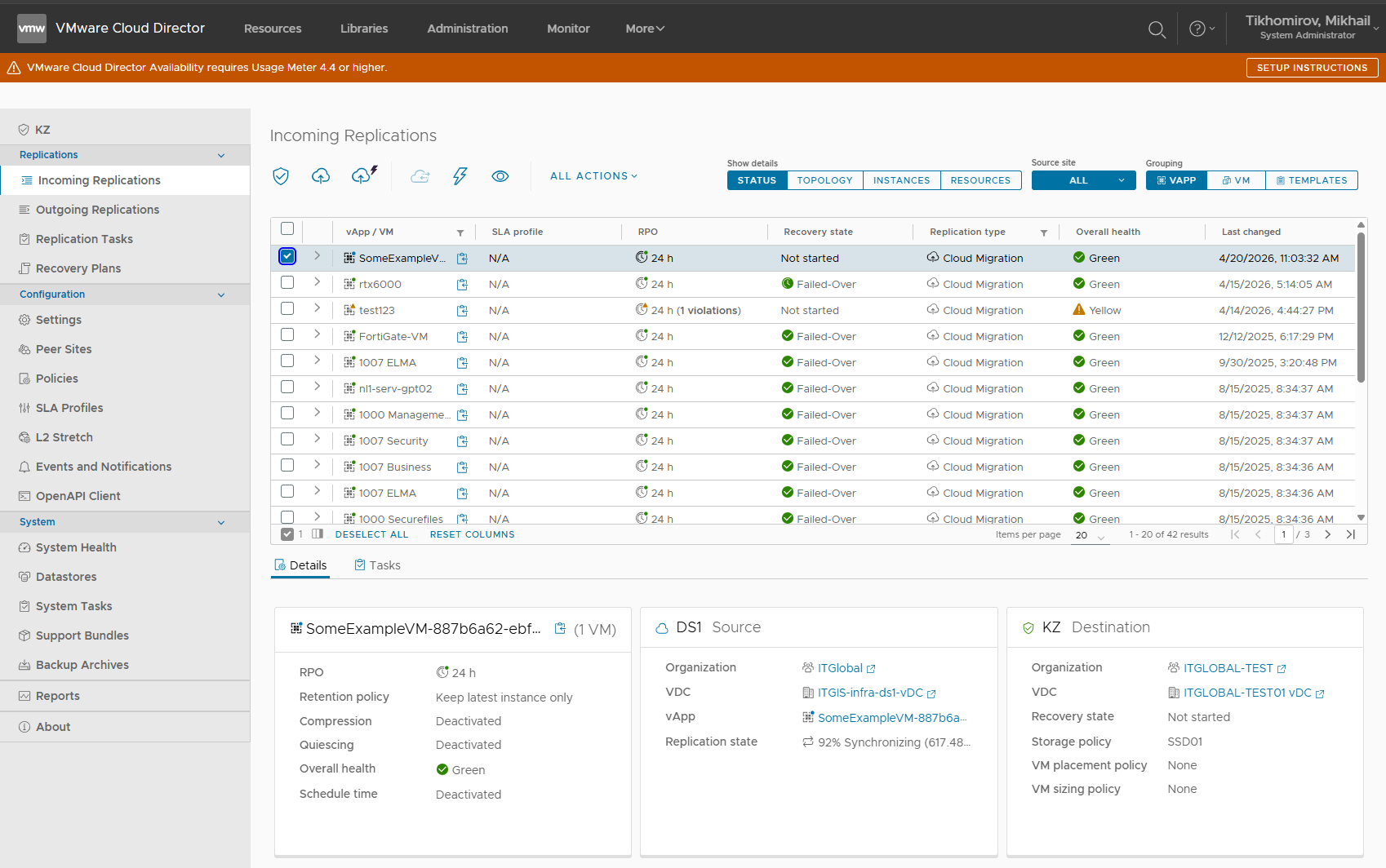Group replications by TEMPLATES
The height and width of the screenshot is (868, 1386).
tap(1312, 180)
